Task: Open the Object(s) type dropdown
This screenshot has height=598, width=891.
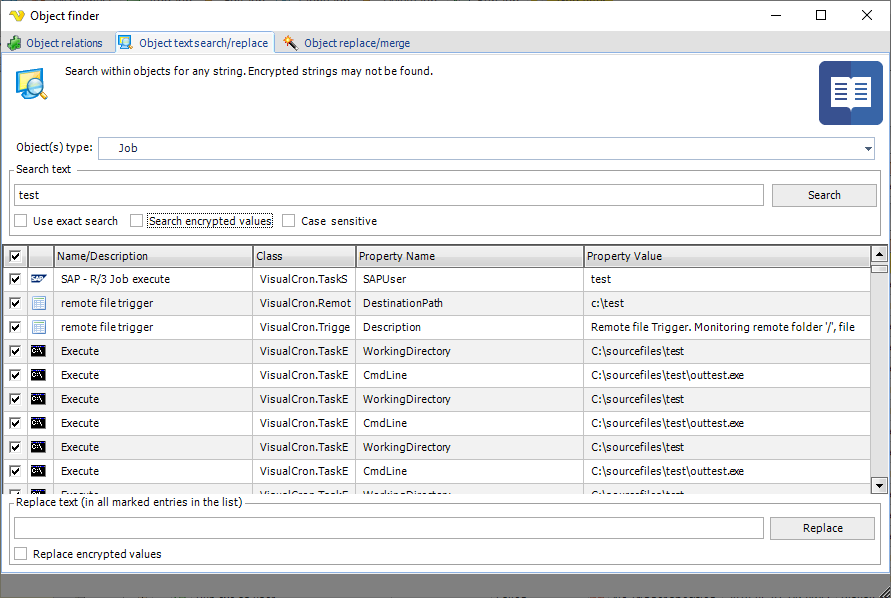Action: click(866, 148)
